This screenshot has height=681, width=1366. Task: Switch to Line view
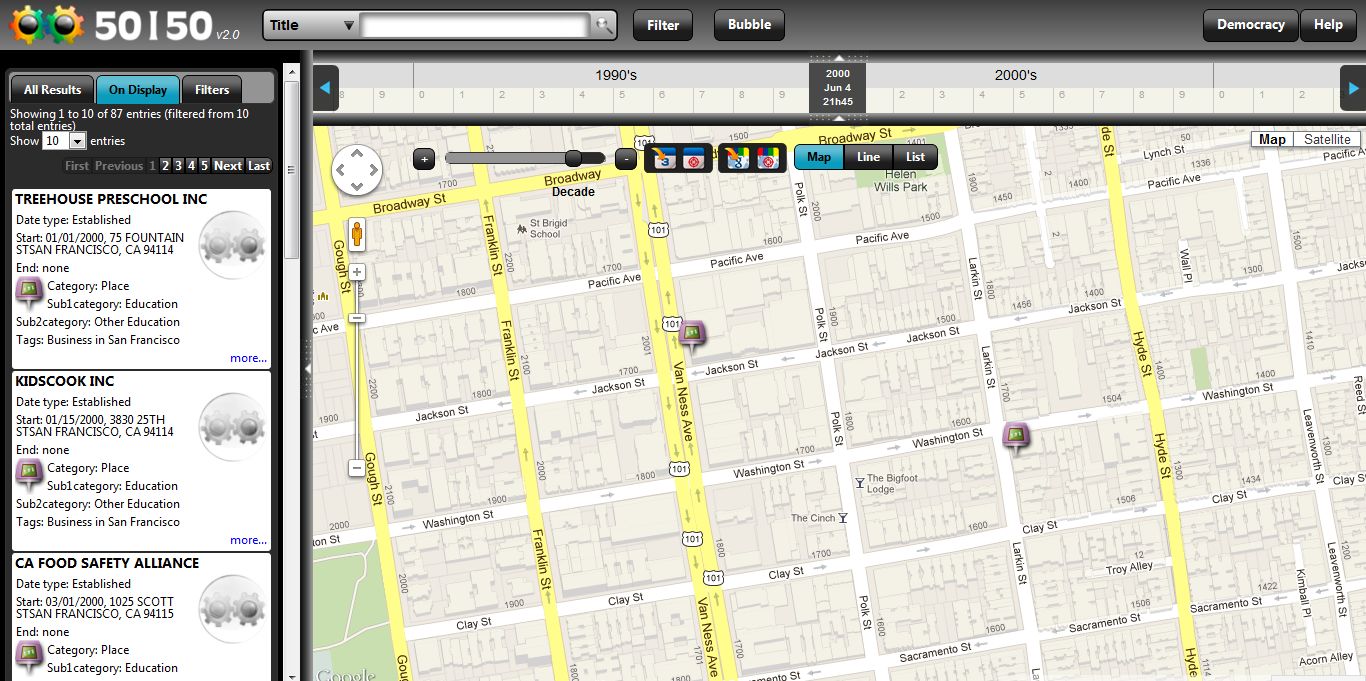click(868, 157)
